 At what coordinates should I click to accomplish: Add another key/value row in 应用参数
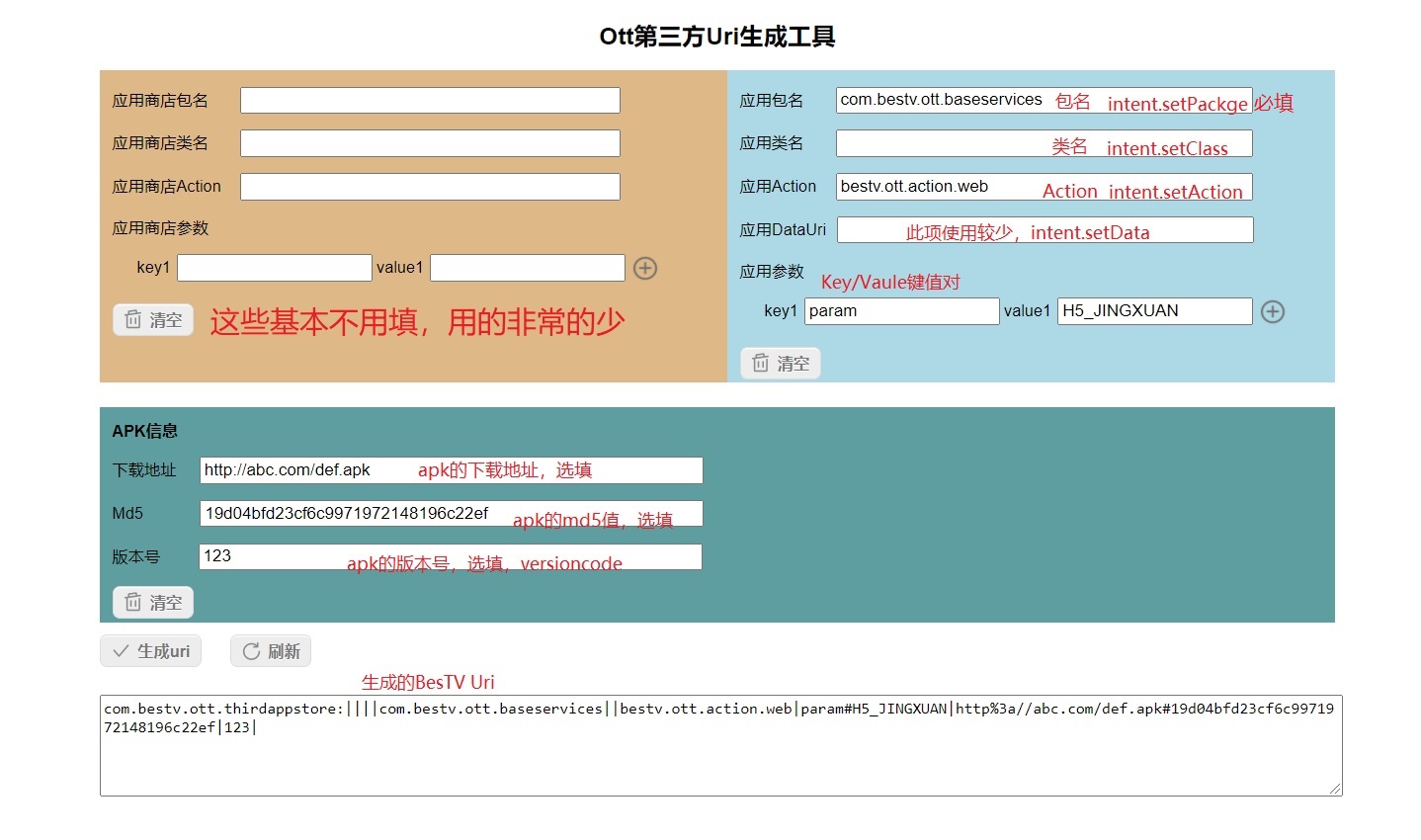tap(1273, 312)
